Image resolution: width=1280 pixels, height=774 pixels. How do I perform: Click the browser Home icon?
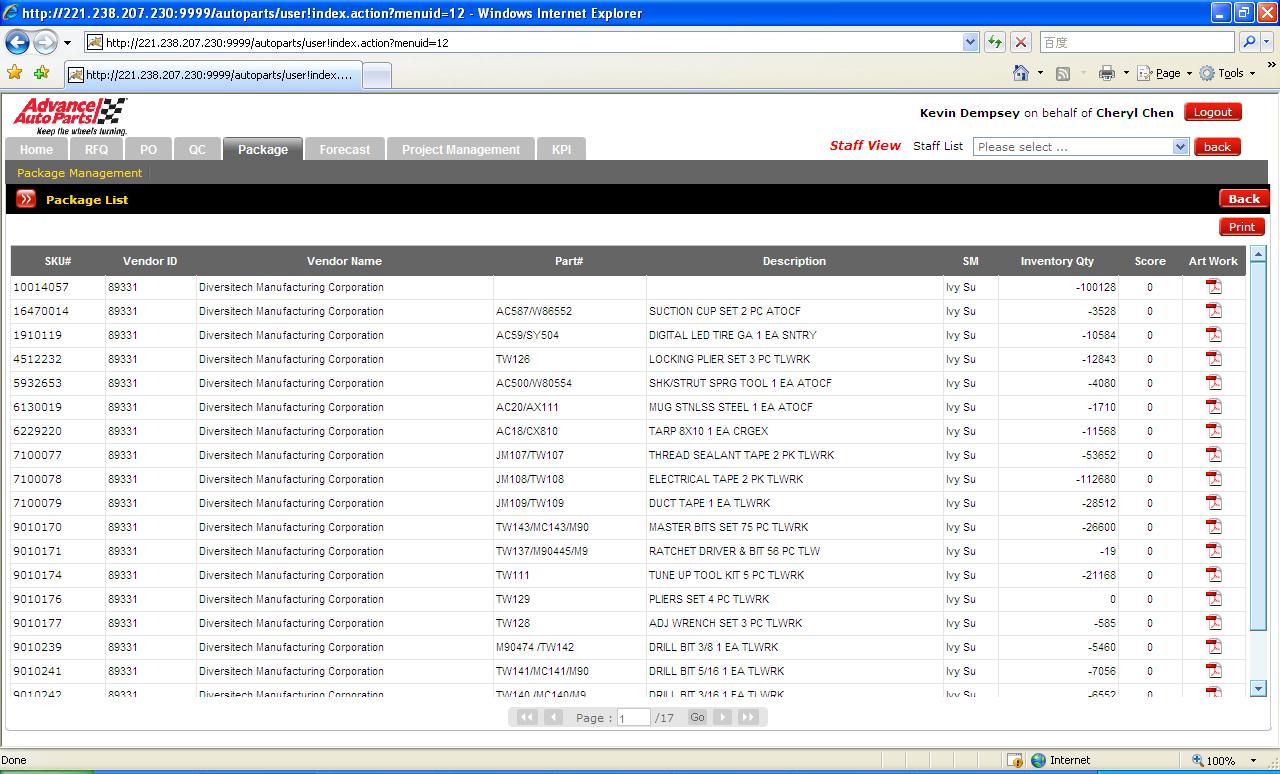(1021, 73)
